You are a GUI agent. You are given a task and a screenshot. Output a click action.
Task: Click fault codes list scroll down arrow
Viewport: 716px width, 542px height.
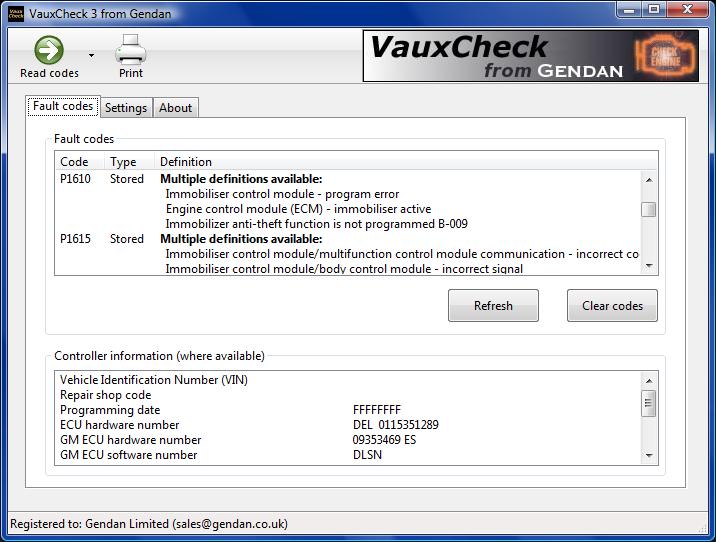(x=649, y=266)
